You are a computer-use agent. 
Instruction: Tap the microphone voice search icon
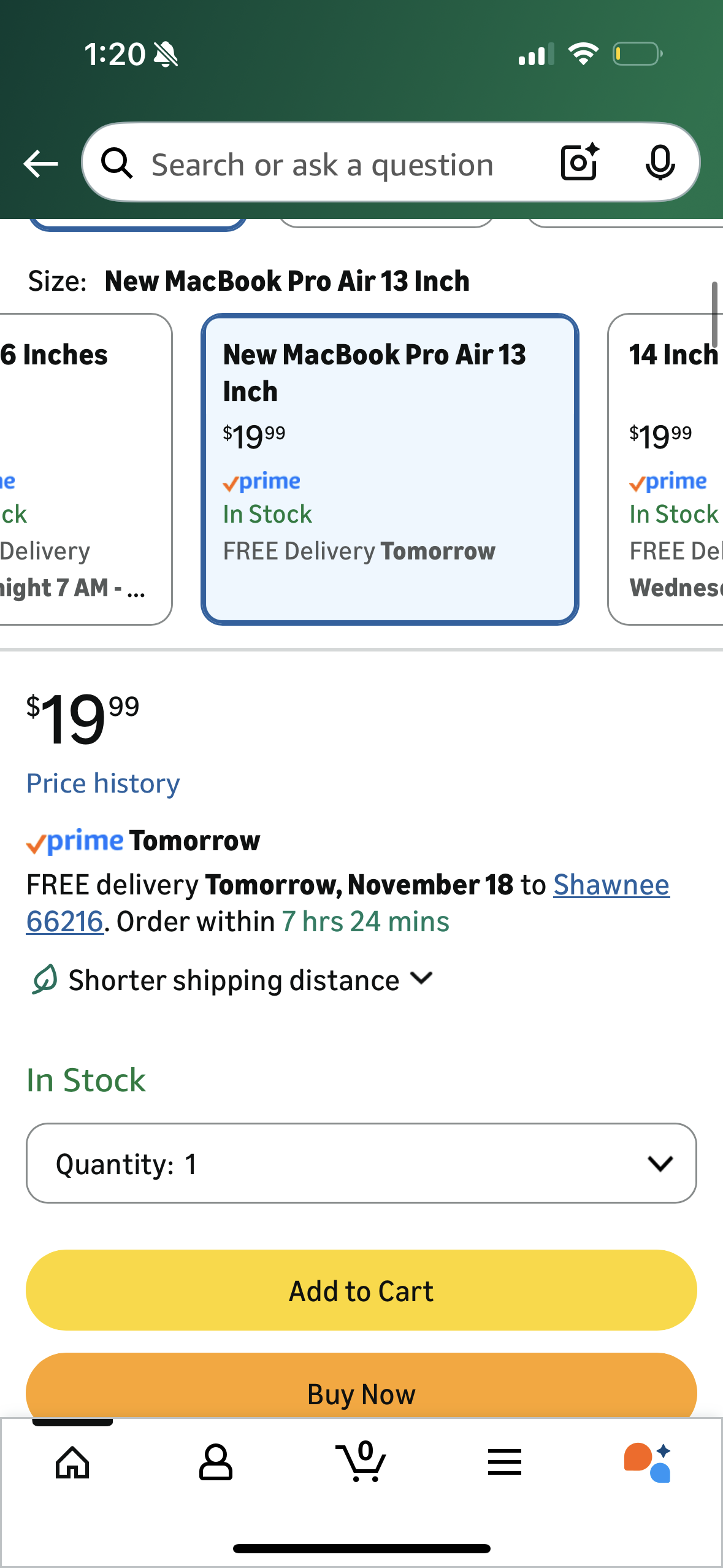(x=660, y=163)
